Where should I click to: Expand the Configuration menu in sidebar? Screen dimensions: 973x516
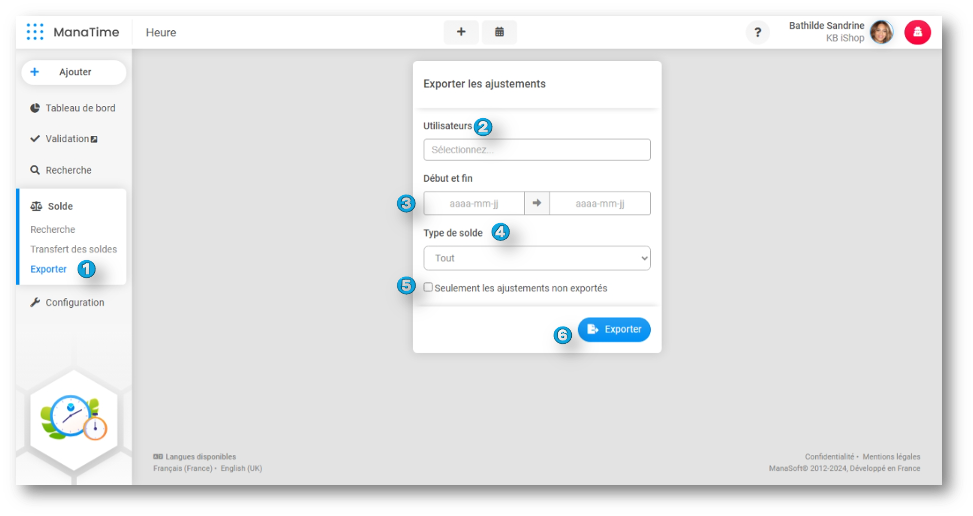74,302
